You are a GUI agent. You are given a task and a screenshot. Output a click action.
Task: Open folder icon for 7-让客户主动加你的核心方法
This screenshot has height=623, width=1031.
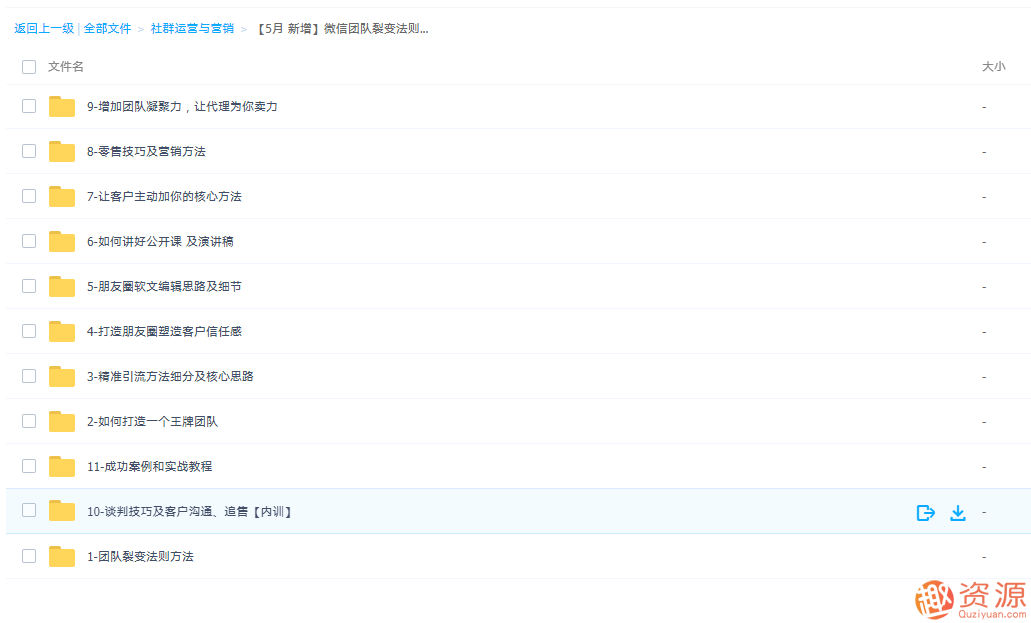pos(62,196)
